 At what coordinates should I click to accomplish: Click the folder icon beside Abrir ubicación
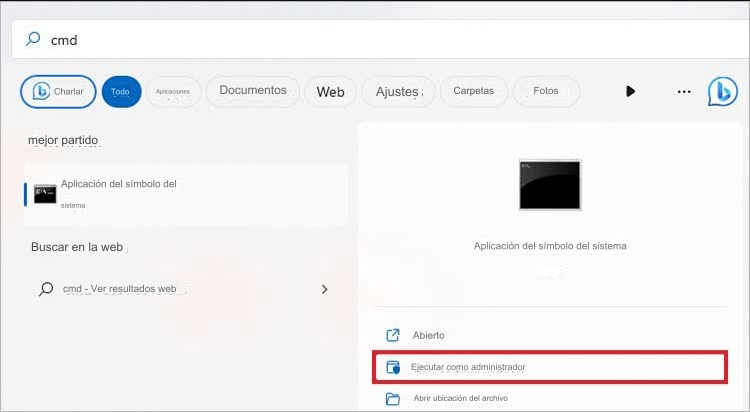tap(393, 398)
